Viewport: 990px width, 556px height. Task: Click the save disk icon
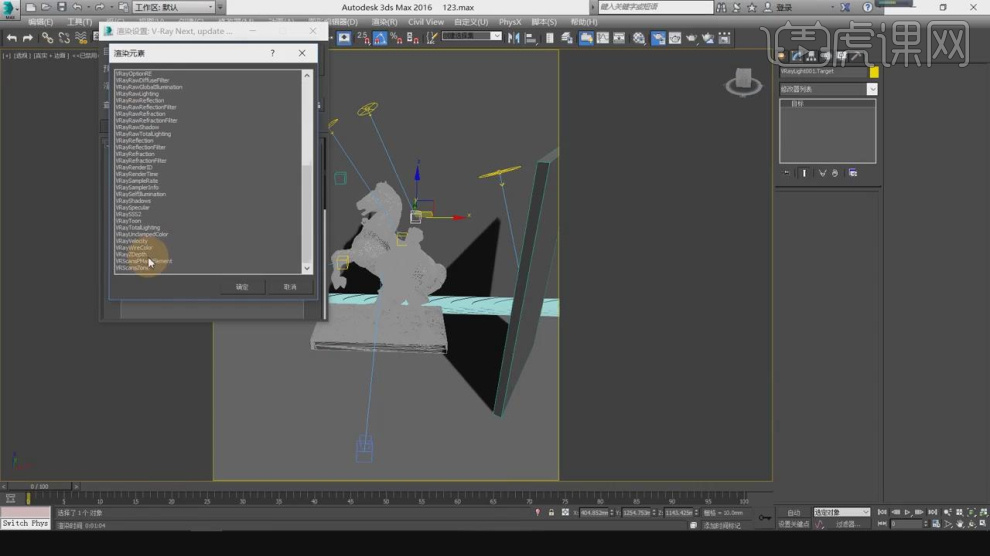[x=61, y=8]
